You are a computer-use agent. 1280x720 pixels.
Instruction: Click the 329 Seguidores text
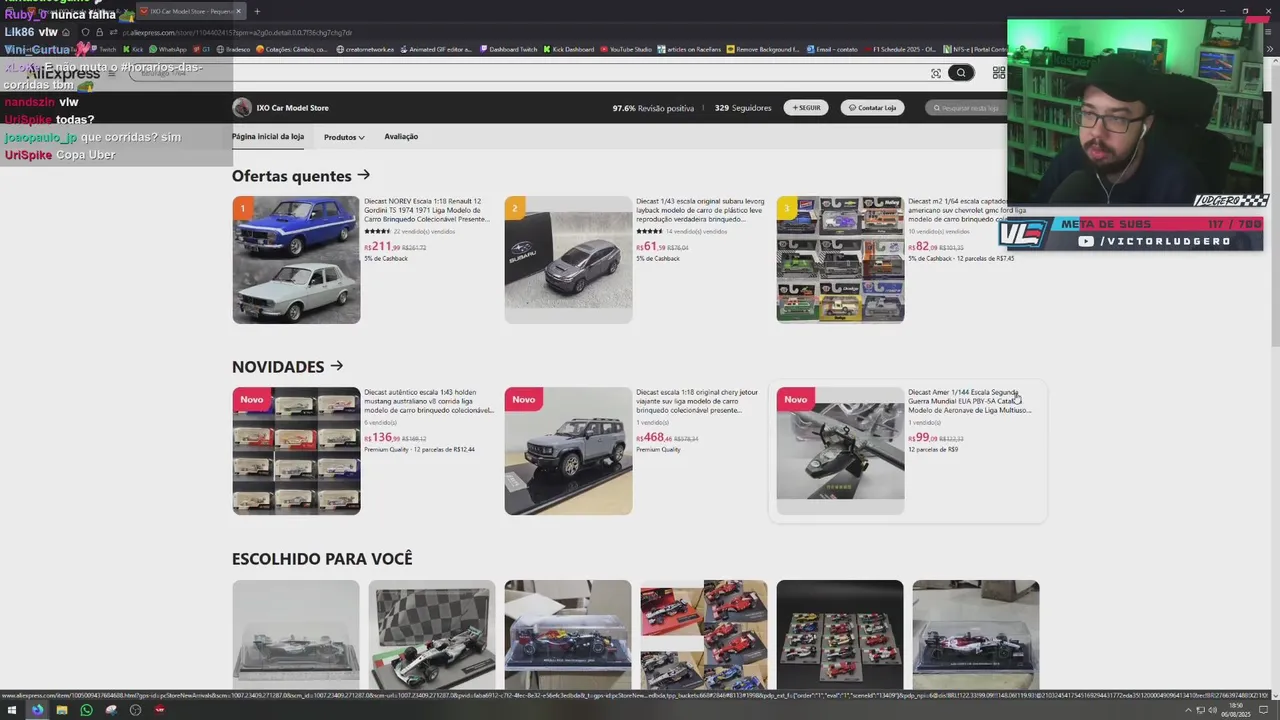tap(743, 108)
